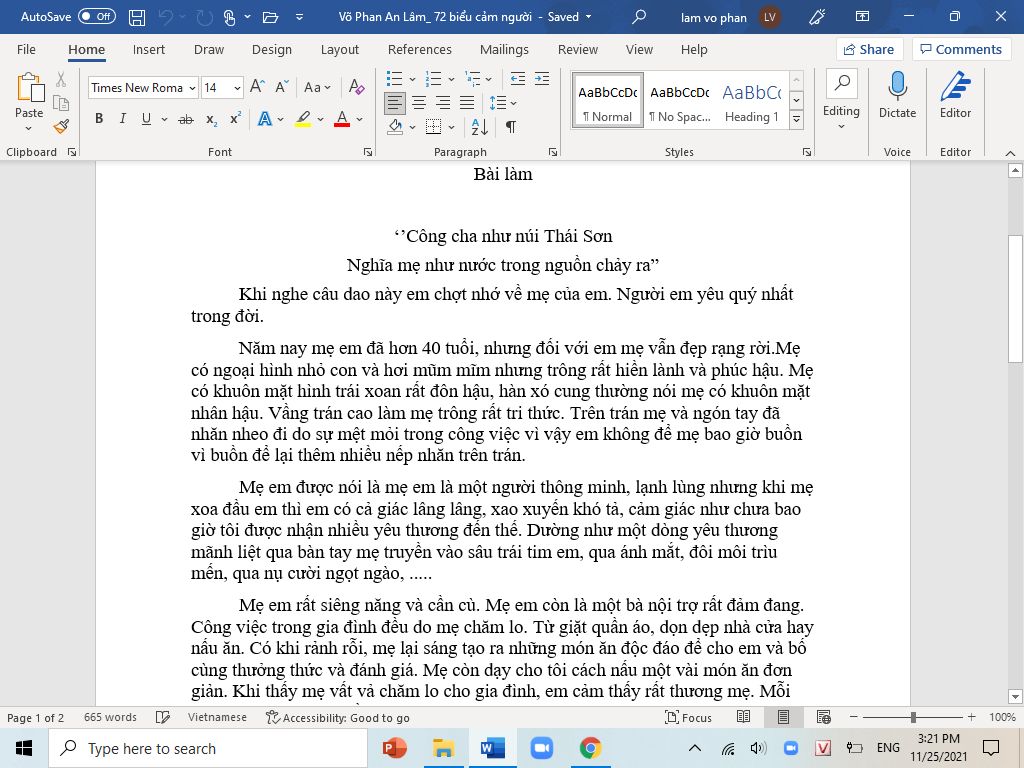1024x768 pixels.
Task: Adjust the zoom slider handle
Action: 913,717
